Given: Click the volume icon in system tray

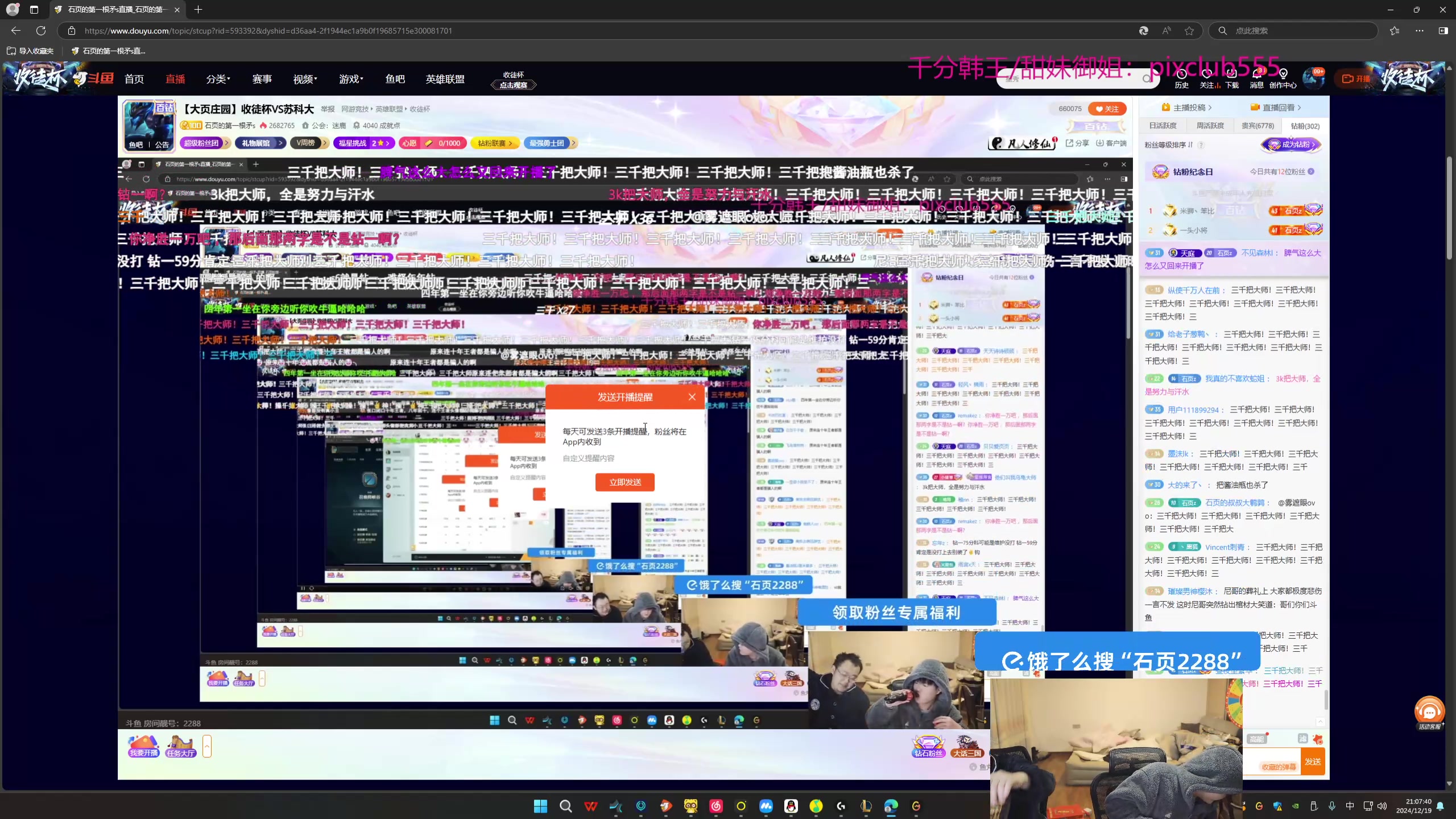Looking at the screenshot, I should 1383,806.
